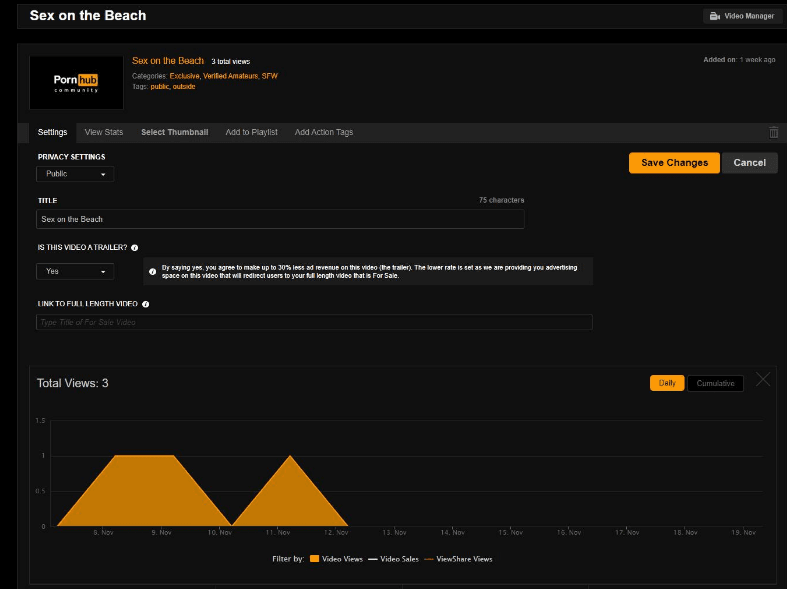Go to Add to Playlist tab
Viewport: 787px width, 589px height.
point(251,132)
